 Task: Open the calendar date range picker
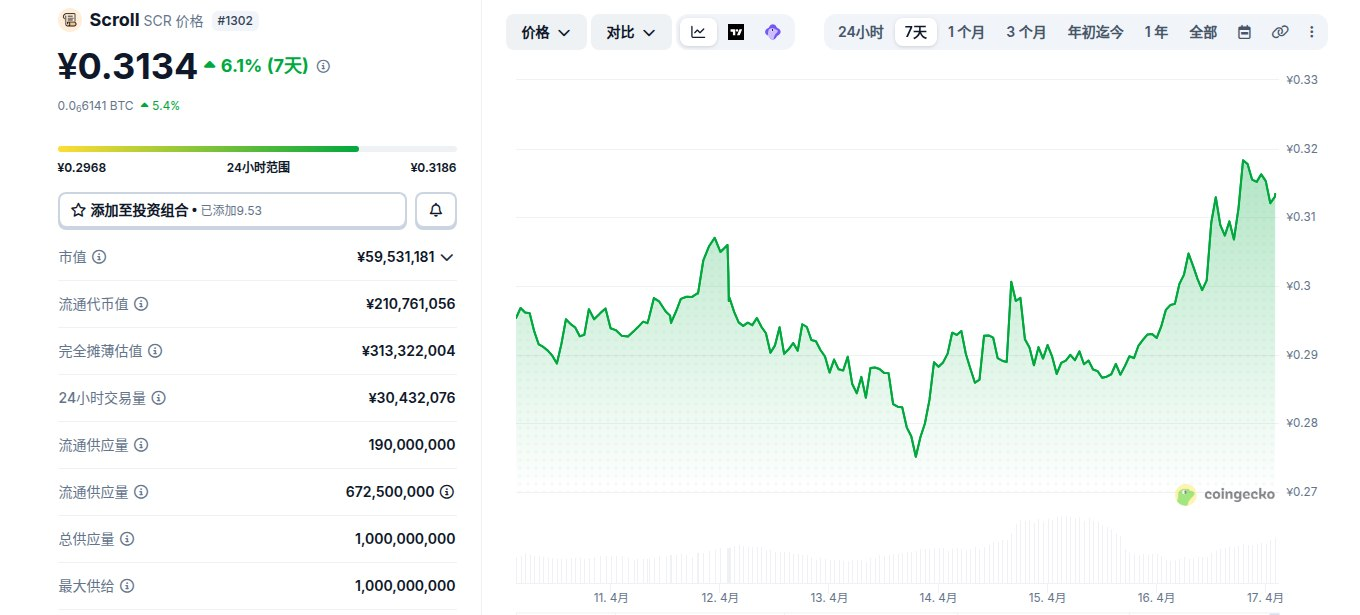point(1244,32)
